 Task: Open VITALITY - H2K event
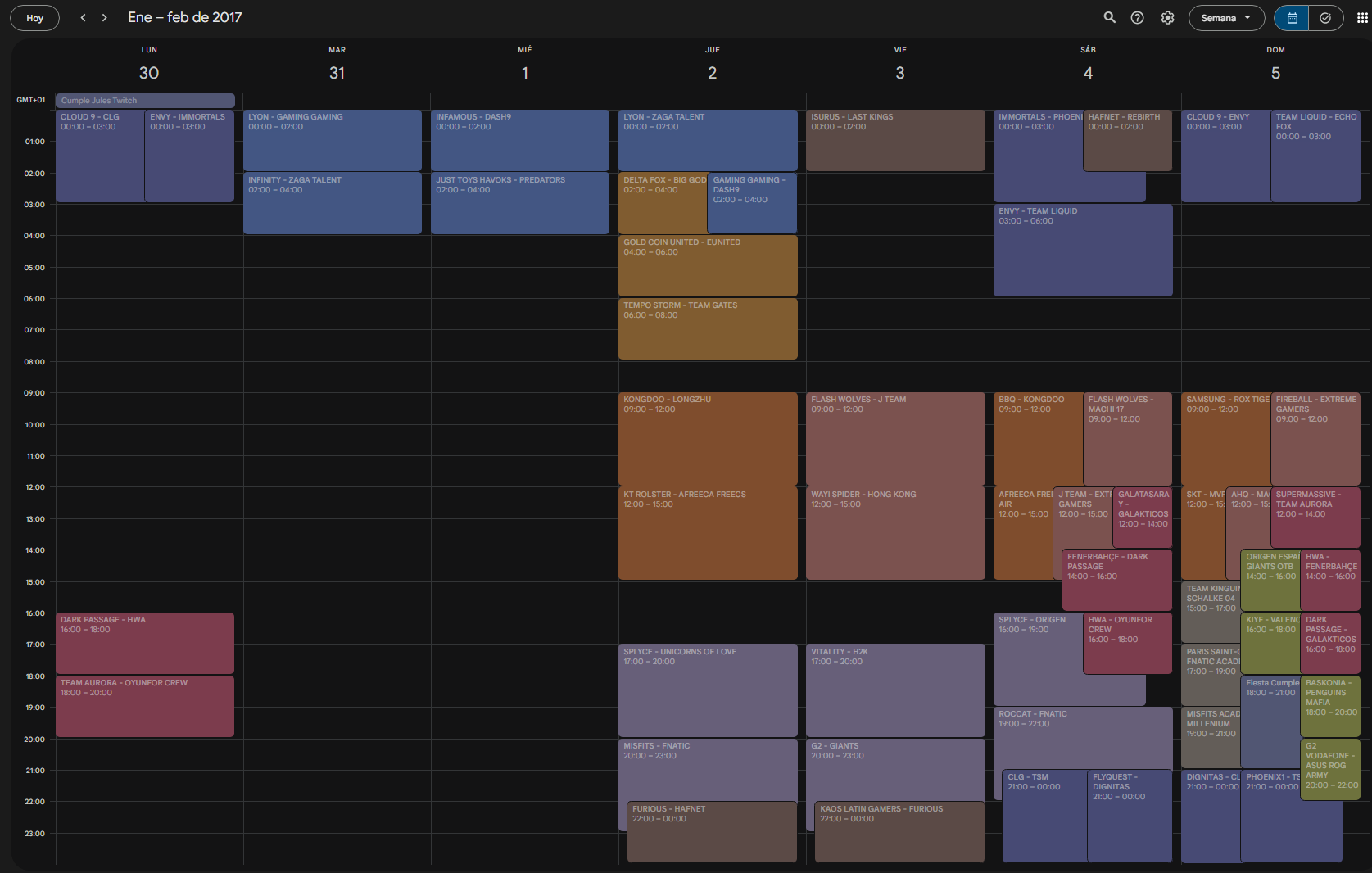pos(895,690)
